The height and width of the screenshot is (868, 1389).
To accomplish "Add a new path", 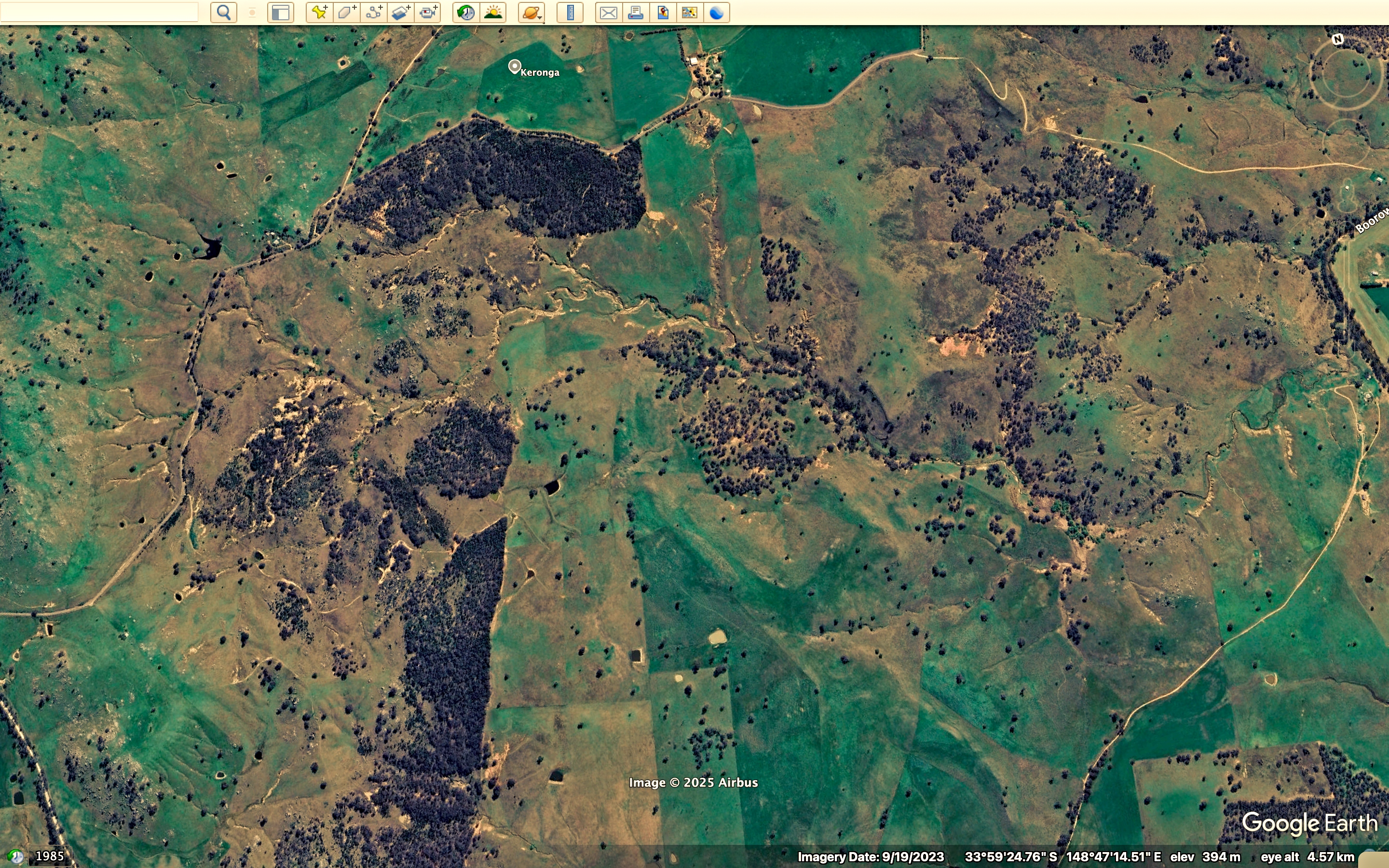I will tap(374, 13).
